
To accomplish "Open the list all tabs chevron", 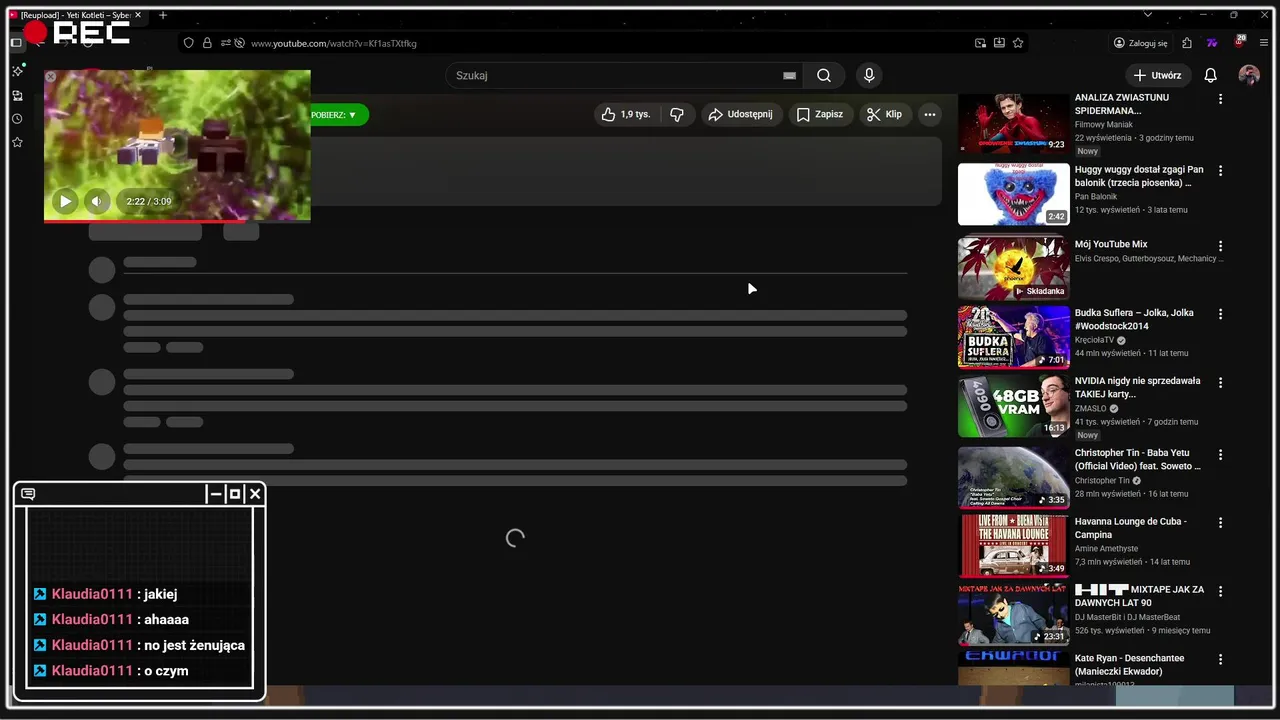I will click(x=1147, y=15).
